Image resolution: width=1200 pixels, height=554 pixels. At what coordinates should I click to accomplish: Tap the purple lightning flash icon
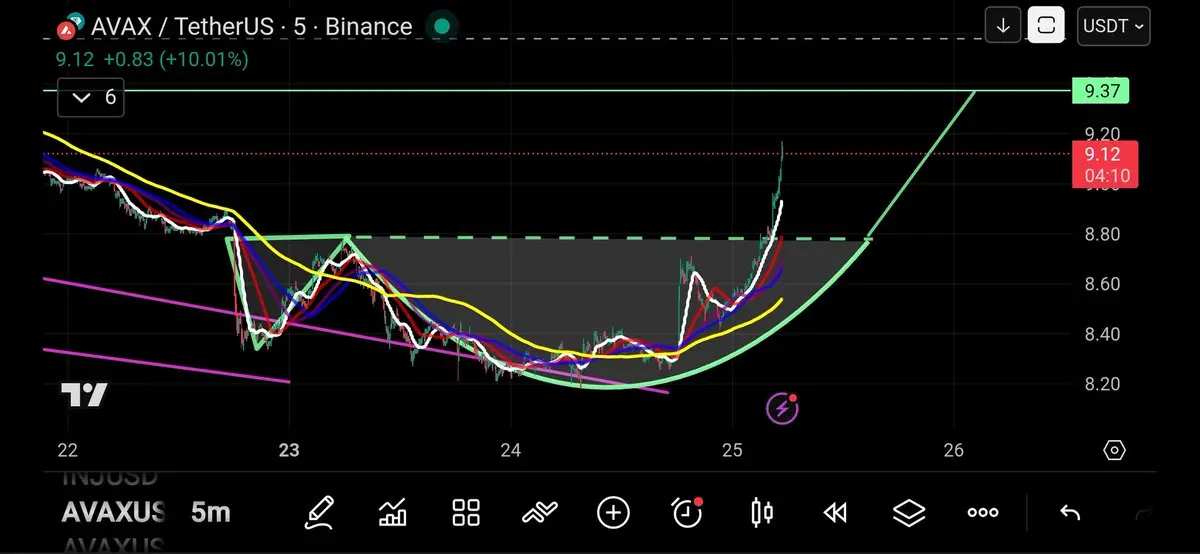click(x=782, y=408)
